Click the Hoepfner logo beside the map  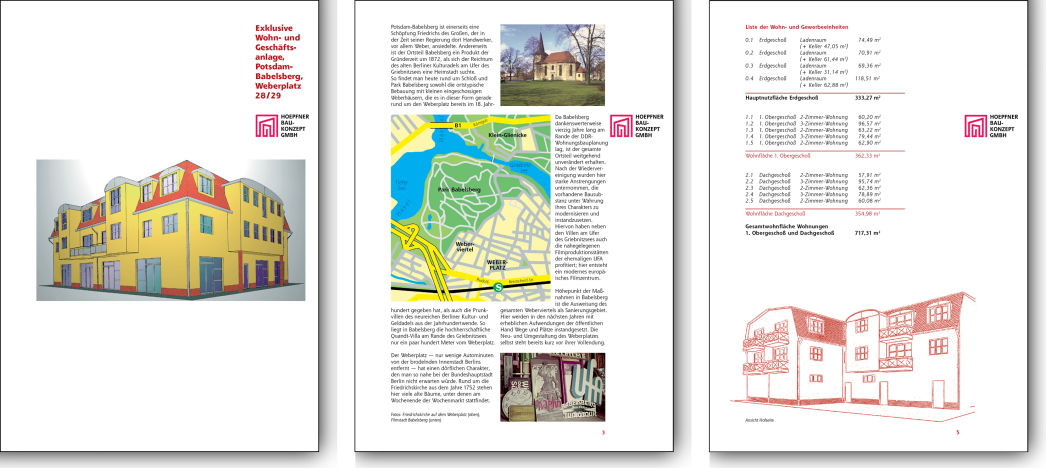click(621, 126)
